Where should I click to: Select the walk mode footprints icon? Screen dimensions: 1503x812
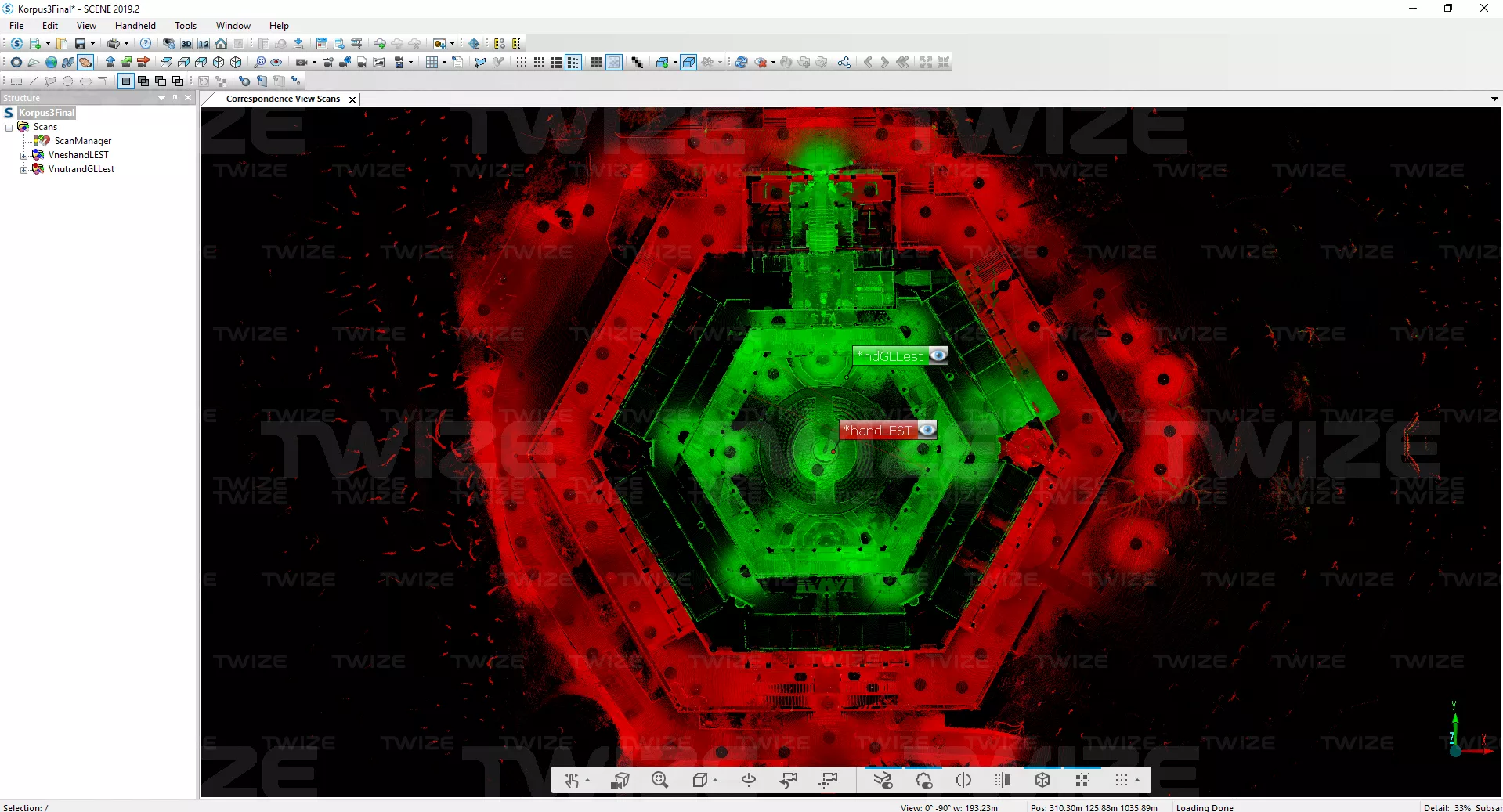point(67,63)
